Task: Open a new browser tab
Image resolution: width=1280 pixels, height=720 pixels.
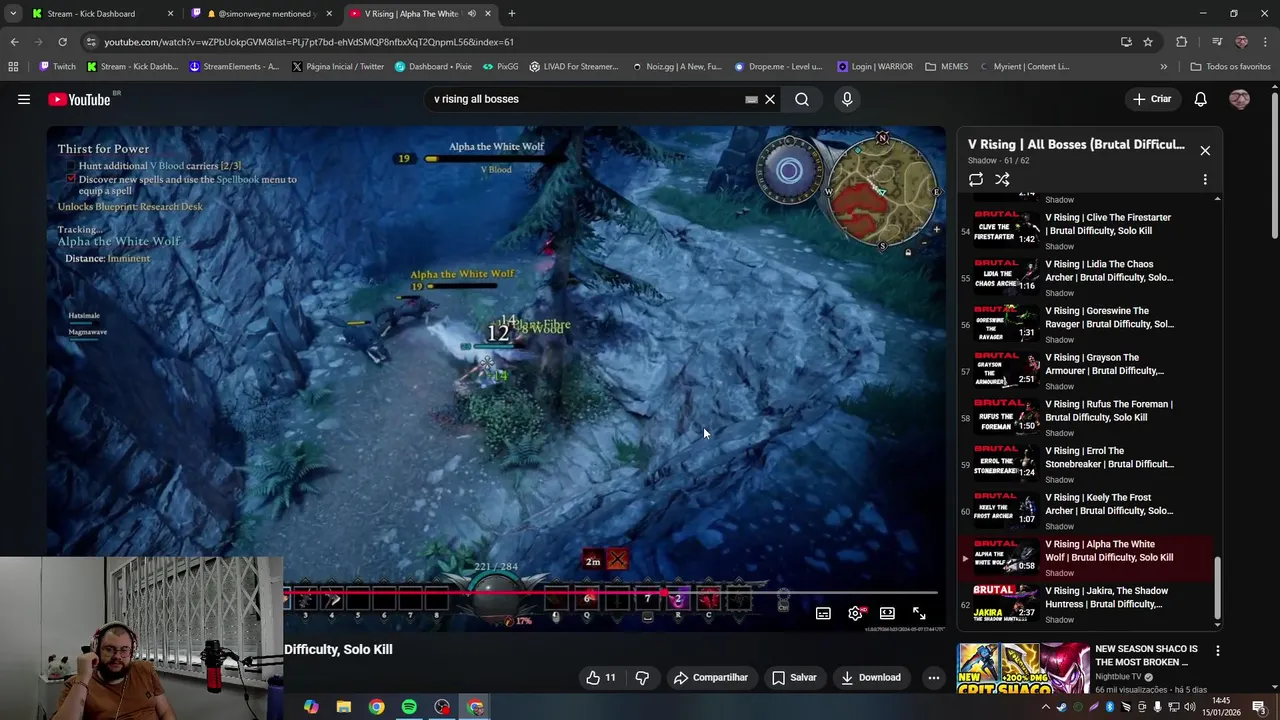Action: [x=512, y=14]
